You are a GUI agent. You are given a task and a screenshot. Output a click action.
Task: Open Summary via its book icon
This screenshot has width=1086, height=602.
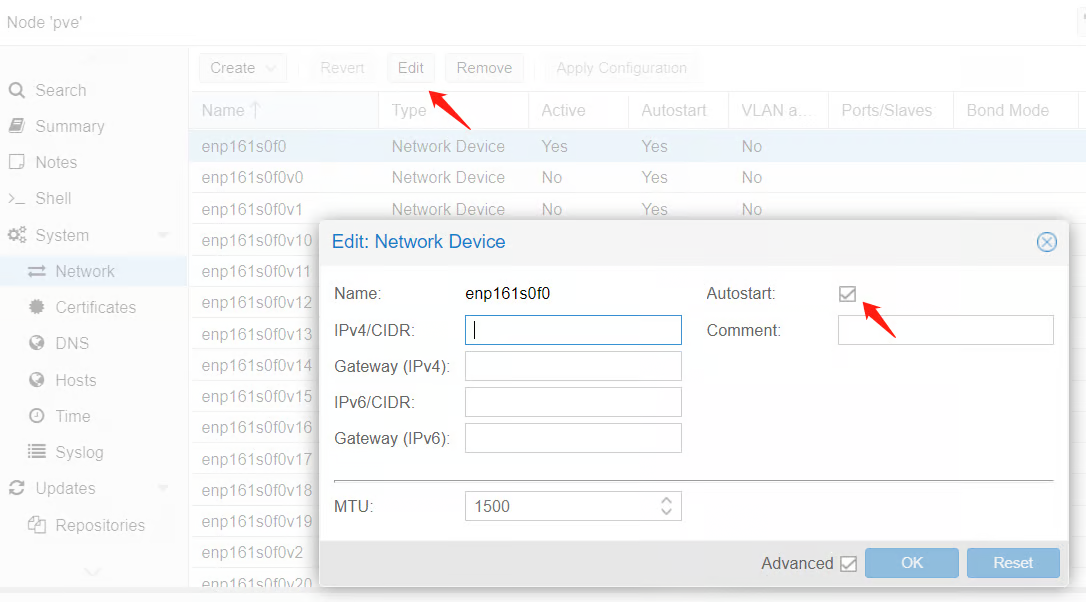pos(17,127)
